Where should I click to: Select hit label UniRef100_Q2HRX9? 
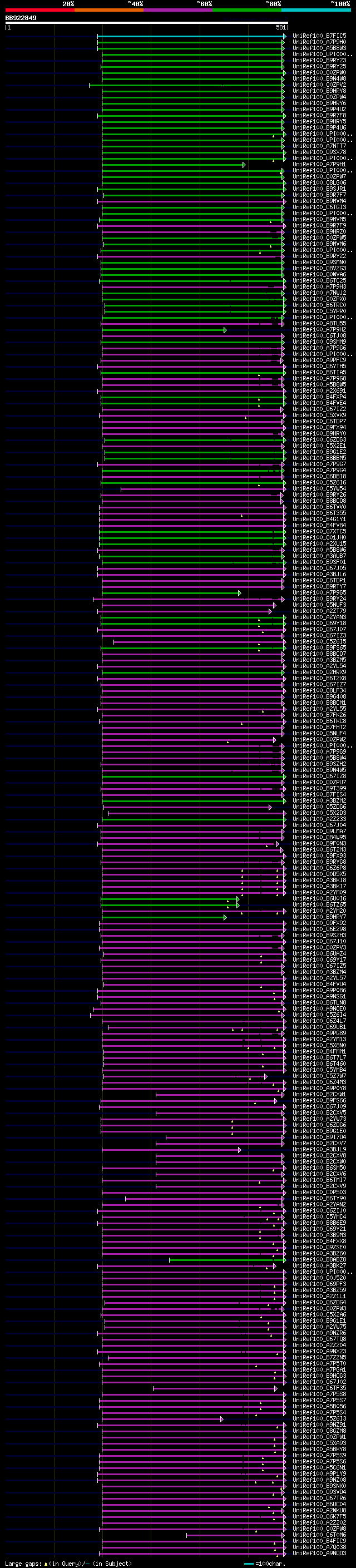pos(319,672)
